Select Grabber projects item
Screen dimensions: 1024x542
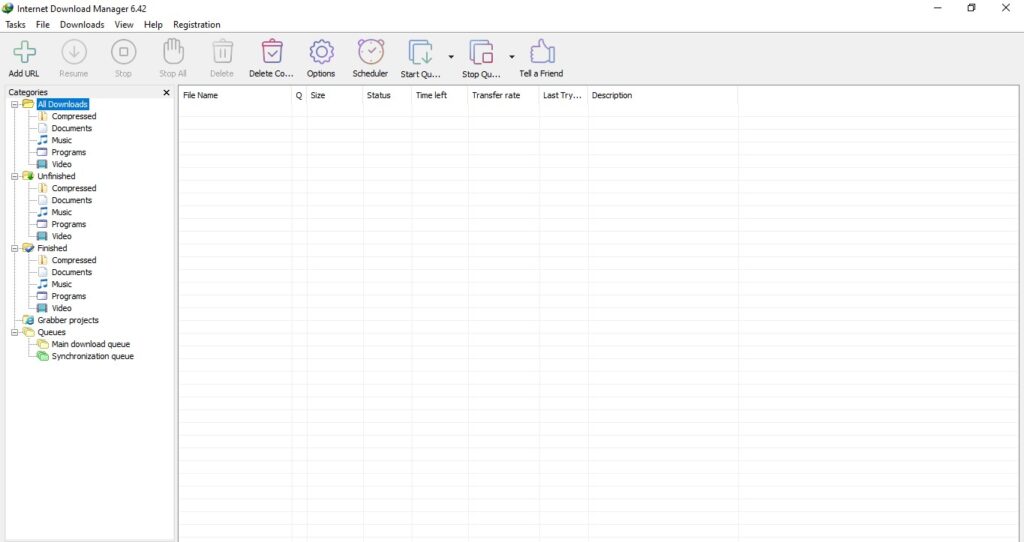coord(68,320)
